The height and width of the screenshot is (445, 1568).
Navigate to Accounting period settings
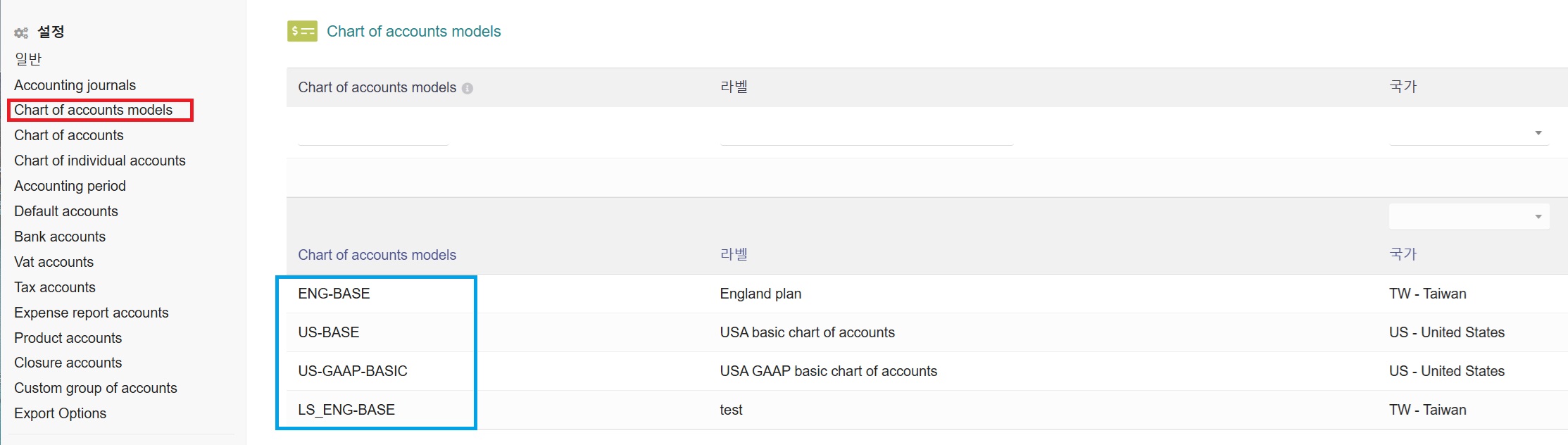[70, 186]
